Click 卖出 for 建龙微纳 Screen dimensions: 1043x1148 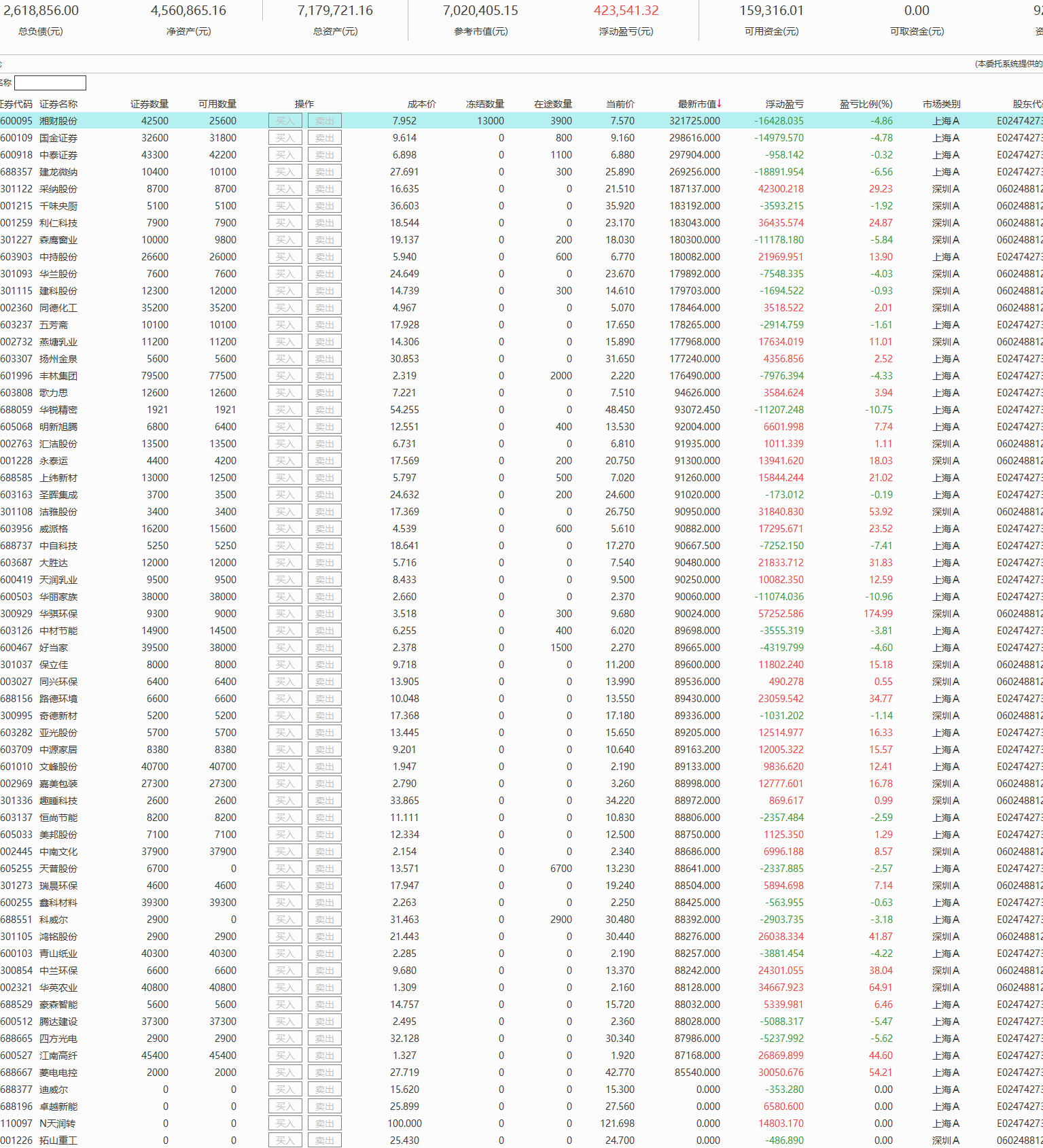pos(325,172)
